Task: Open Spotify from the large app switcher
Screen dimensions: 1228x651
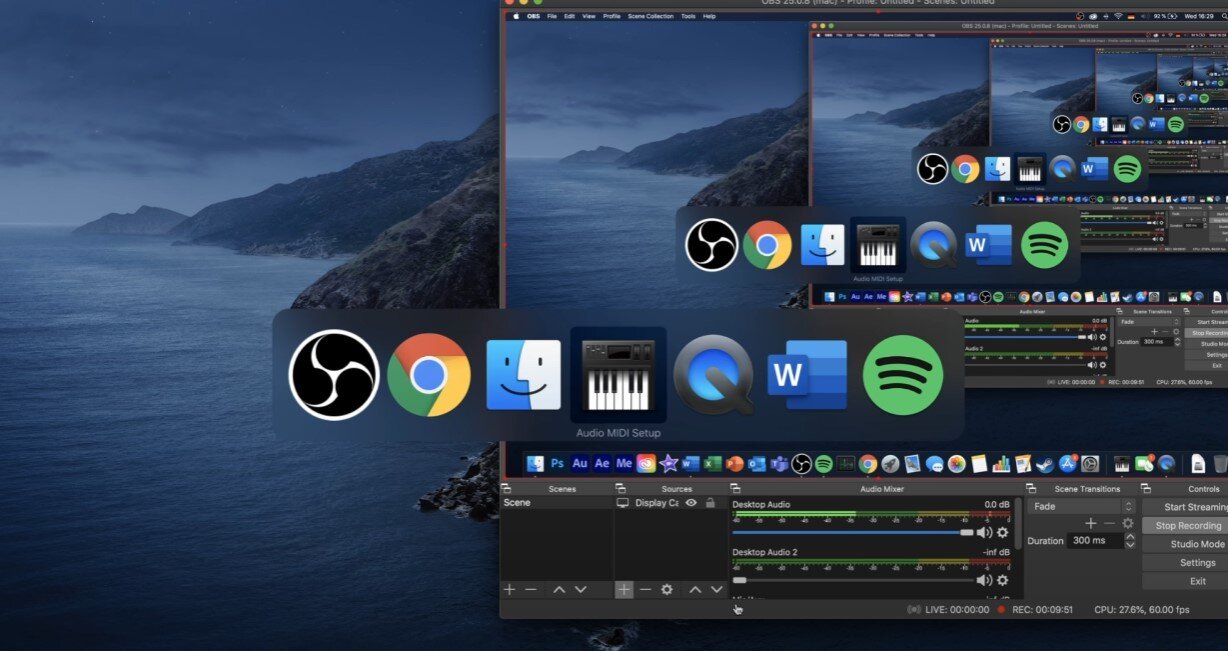Action: tap(903, 375)
